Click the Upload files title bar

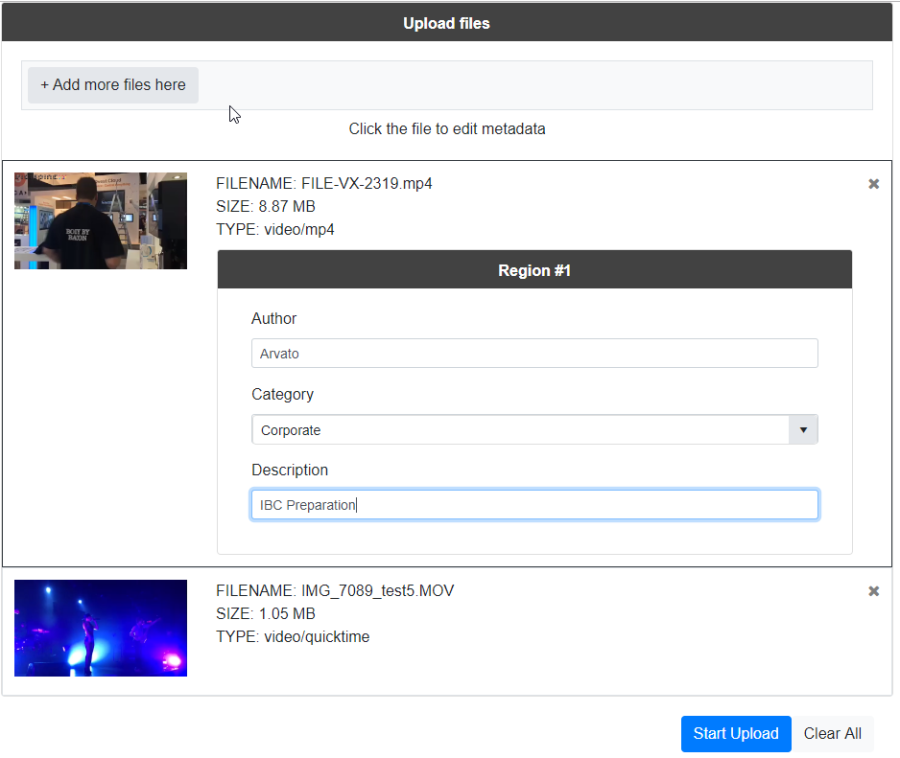(446, 23)
